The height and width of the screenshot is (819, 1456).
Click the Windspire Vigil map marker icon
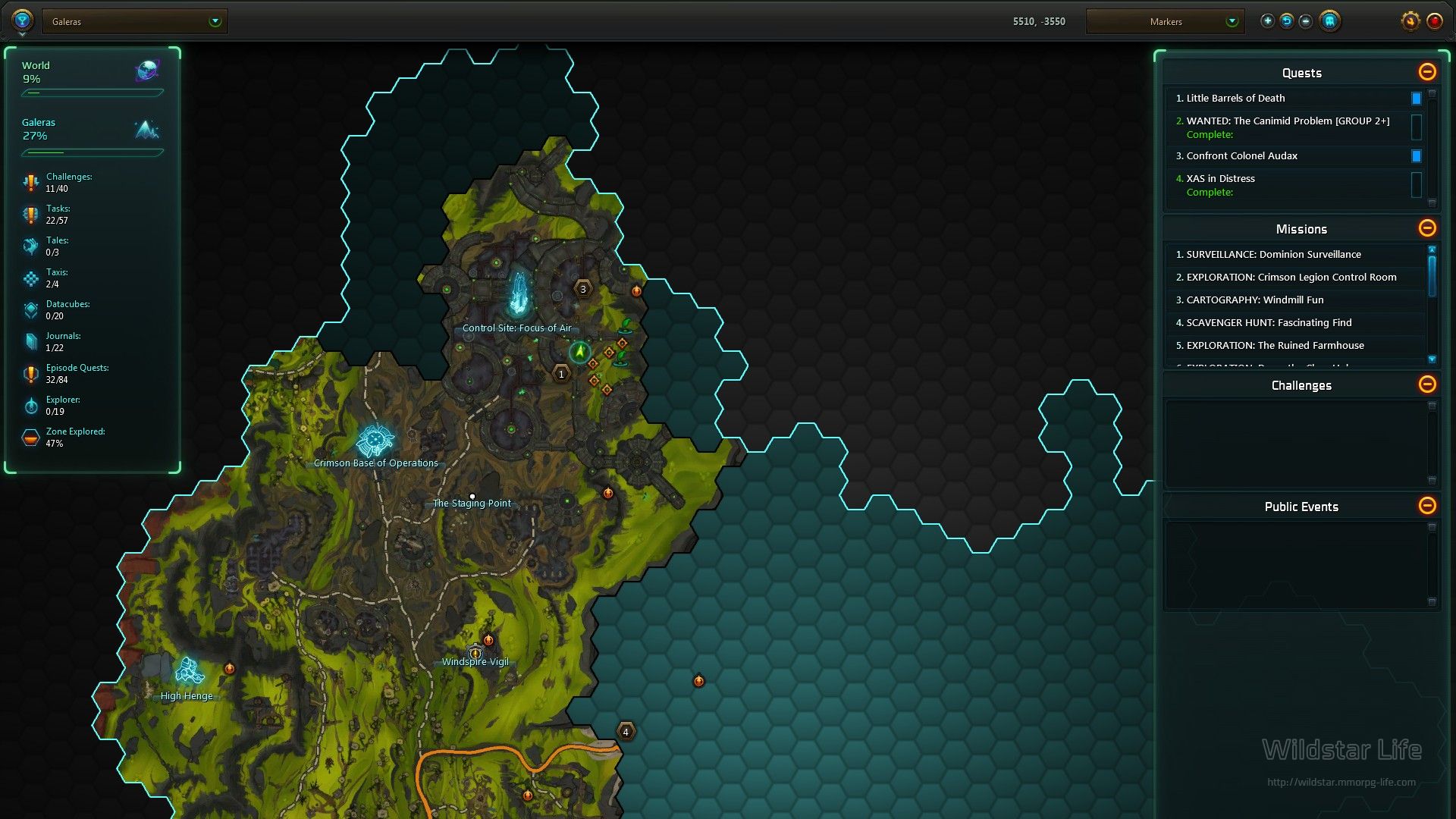coord(475,652)
